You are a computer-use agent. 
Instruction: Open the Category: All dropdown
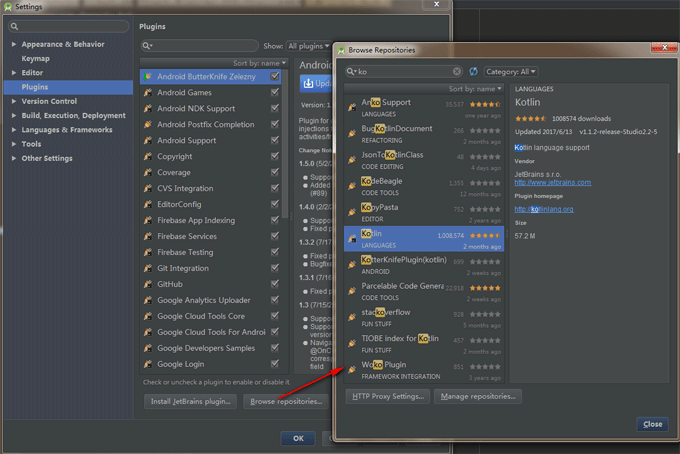click(x=511, y=72)
